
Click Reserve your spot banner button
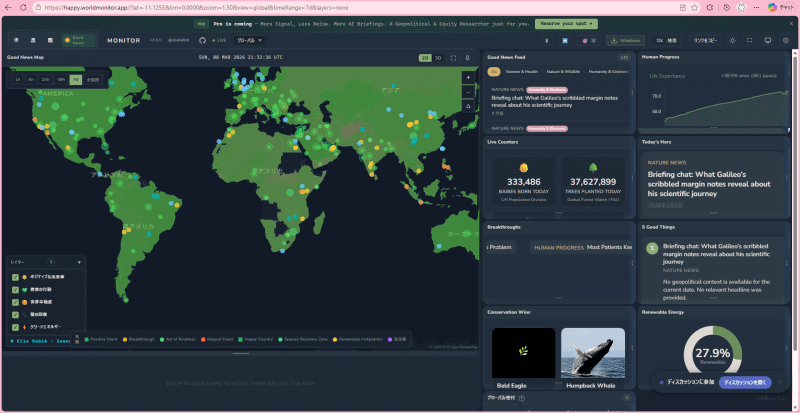(x=566, y=23)
